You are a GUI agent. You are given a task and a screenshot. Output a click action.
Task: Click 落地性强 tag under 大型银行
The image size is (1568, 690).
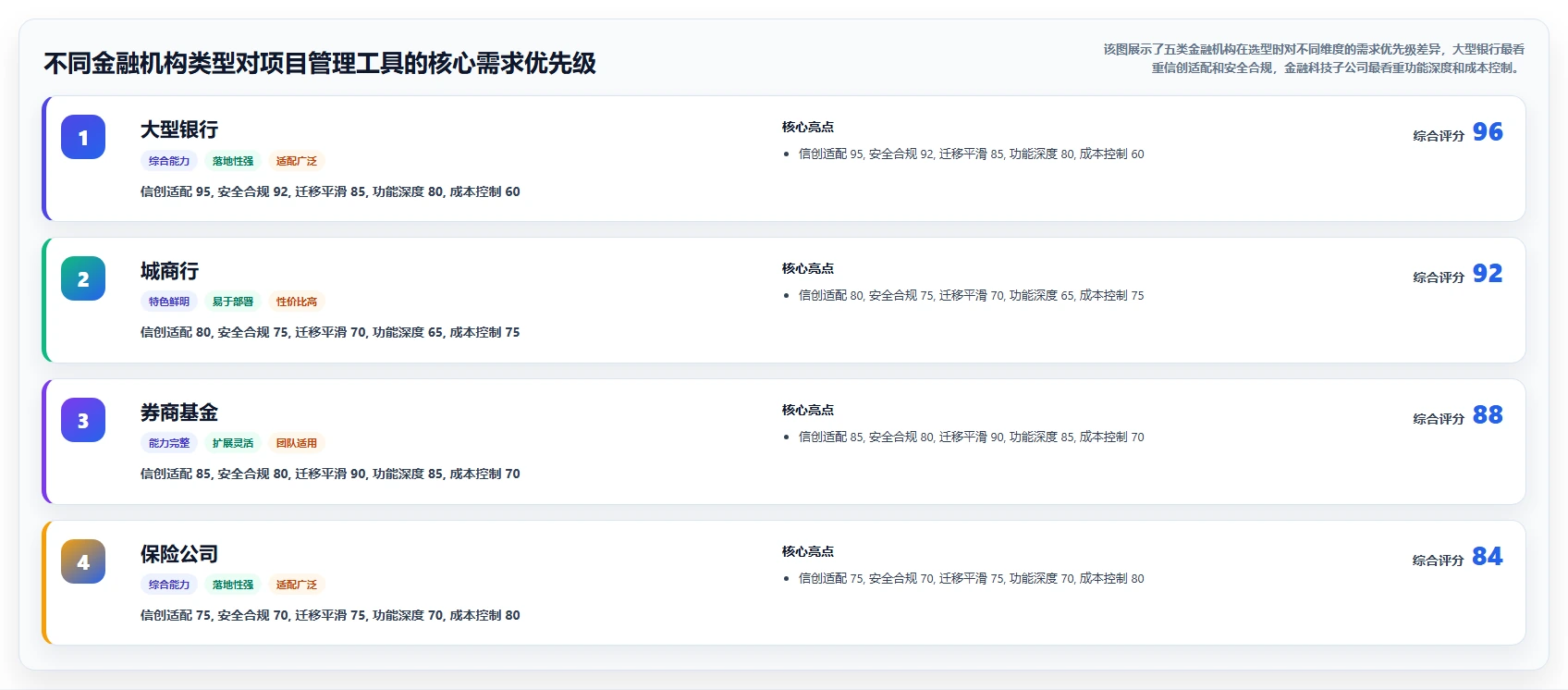(x=233, y=161)
